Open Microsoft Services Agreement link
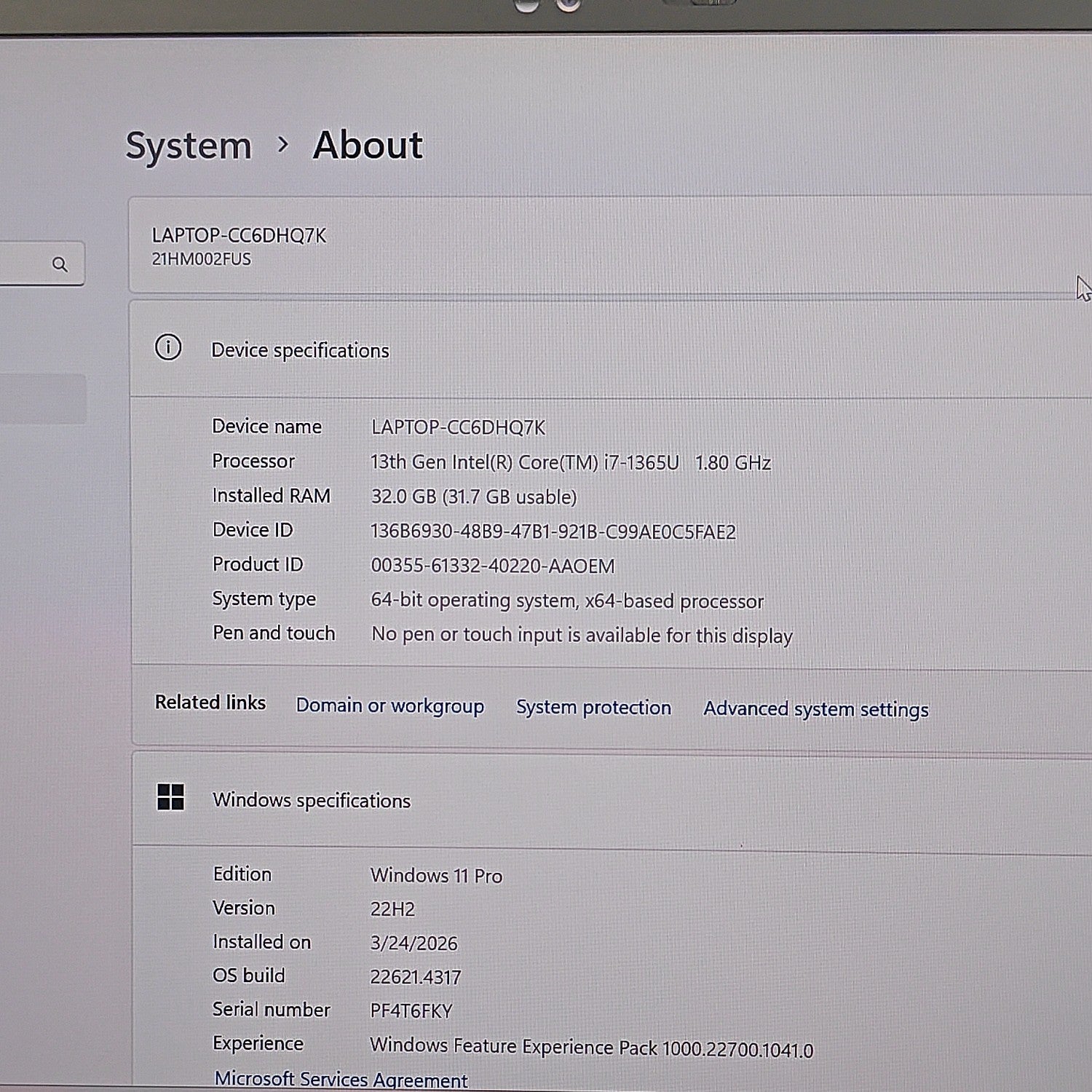The height and width of the screenshot is (1092, 1092). (x=341, y=1079)
